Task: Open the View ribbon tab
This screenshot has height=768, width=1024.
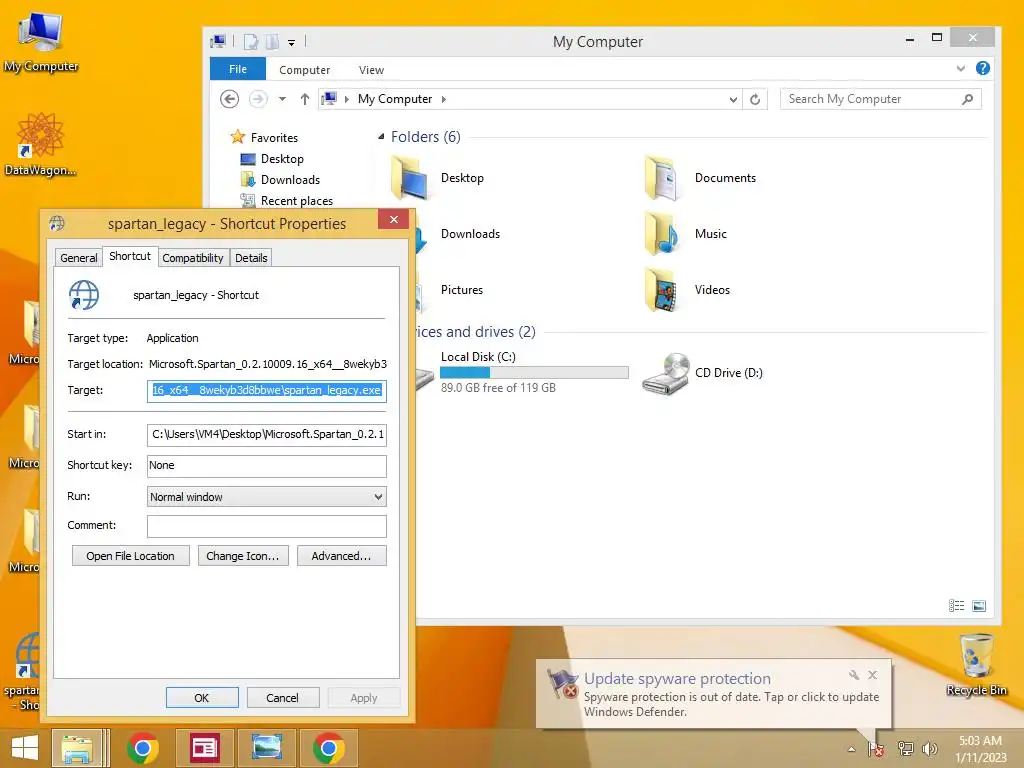Action: [x=371, y=70]
